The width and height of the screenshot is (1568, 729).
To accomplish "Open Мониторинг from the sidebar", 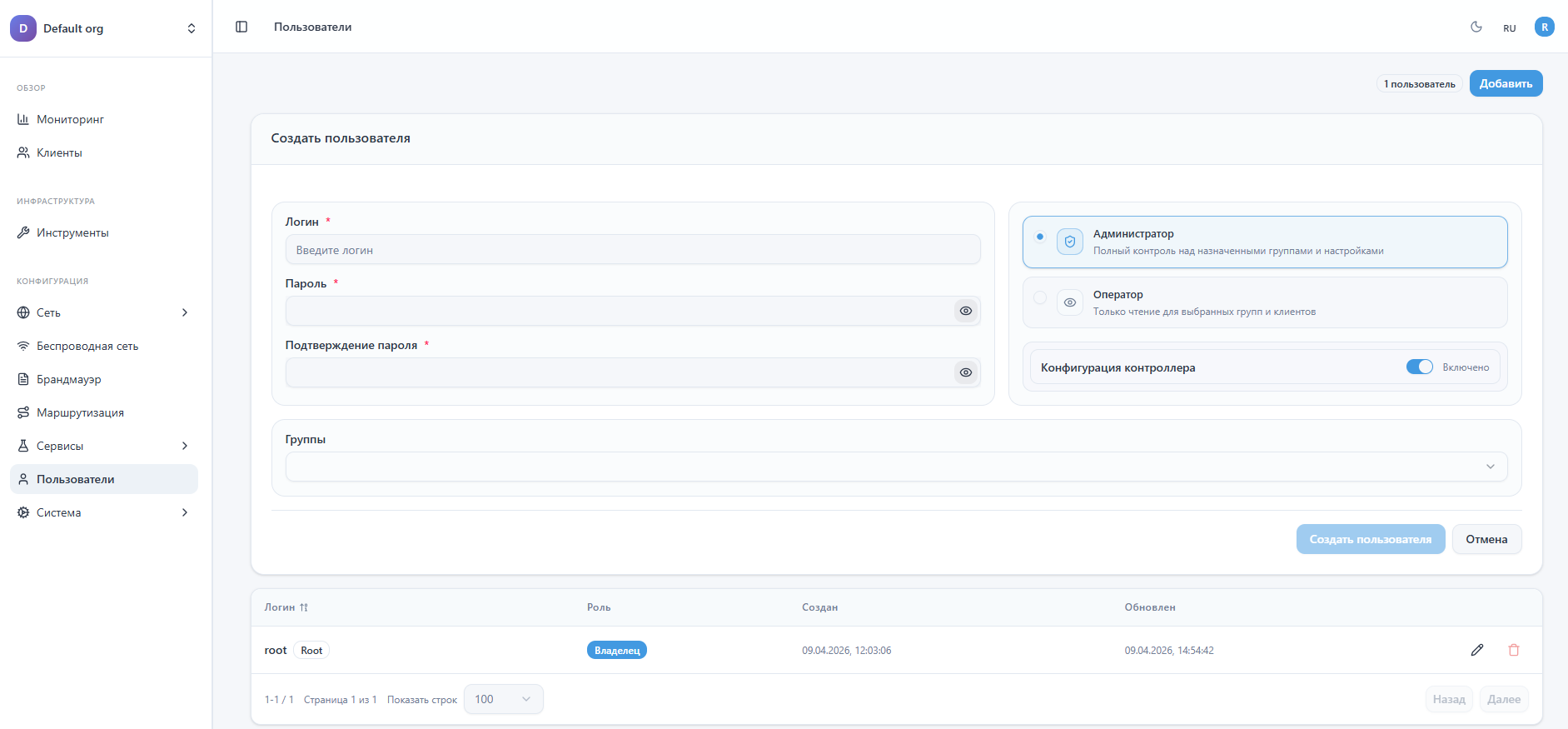I will click(x=70, y=119).
